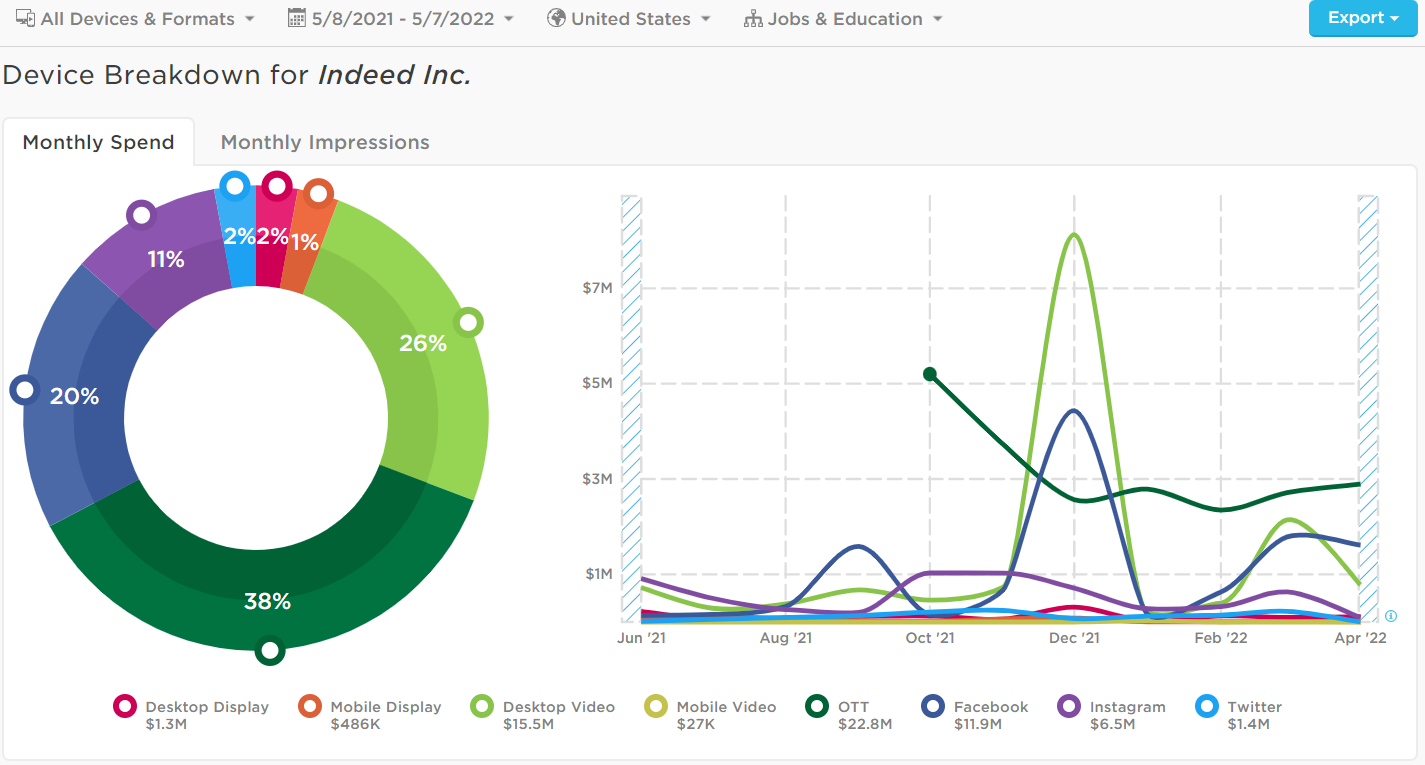The height and width of the screenshot is (765, 1425).
Task: Click the hierarchy icon beside Jobs & Education
Action: (753, 19)
